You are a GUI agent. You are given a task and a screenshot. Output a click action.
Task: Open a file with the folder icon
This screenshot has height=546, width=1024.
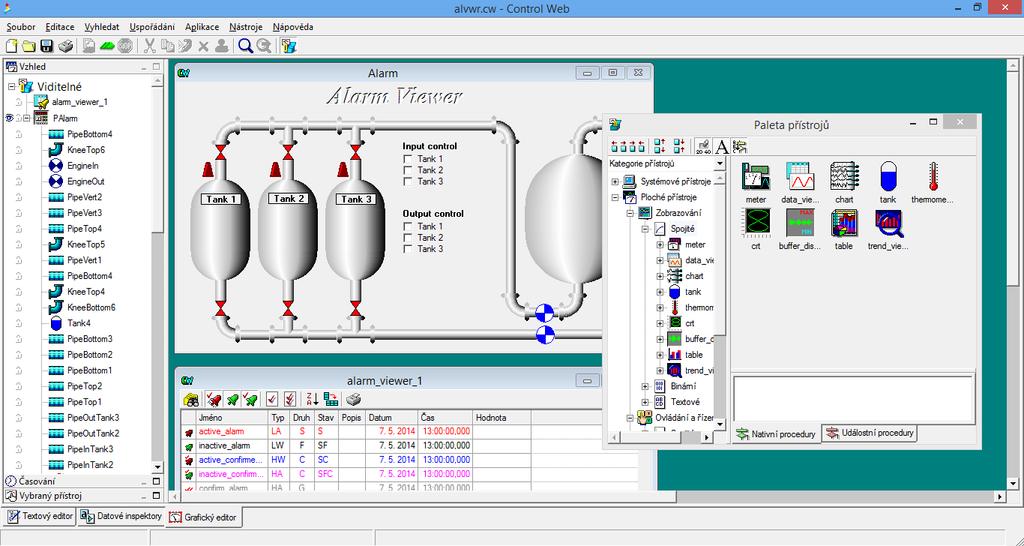pos(29,46)
